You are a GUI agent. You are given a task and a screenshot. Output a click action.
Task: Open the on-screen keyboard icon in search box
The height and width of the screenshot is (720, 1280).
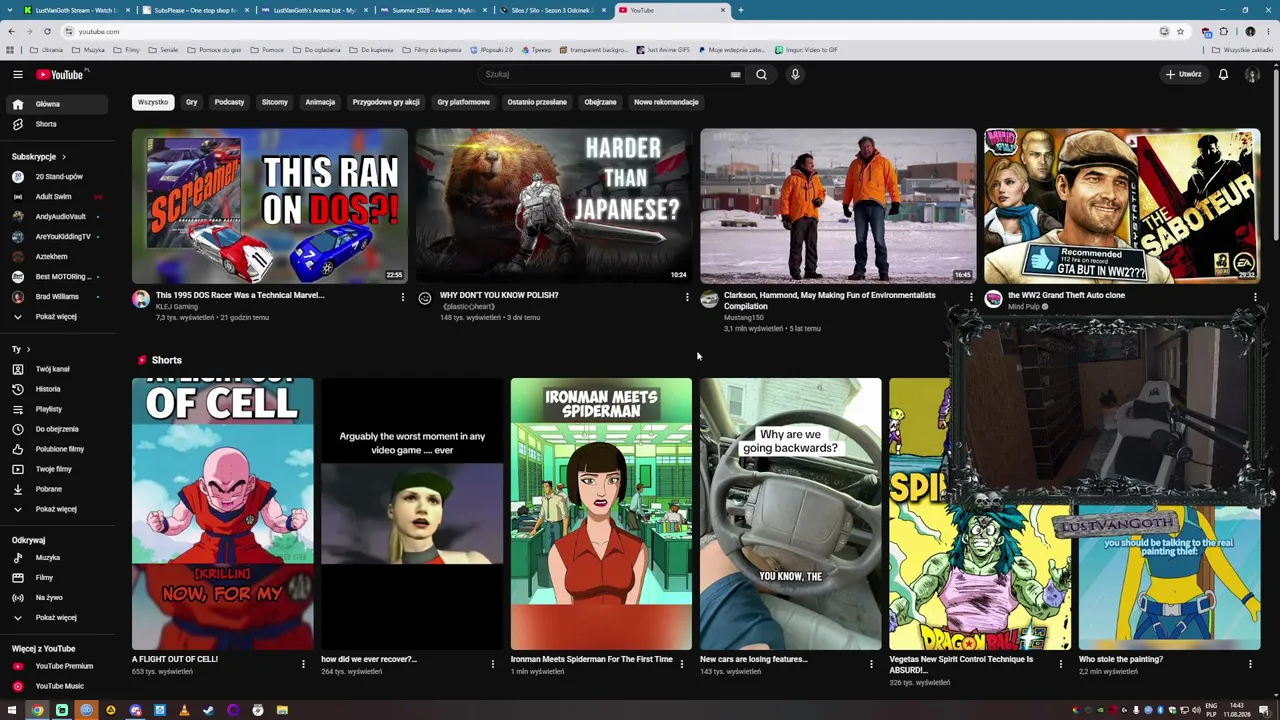[735, 74]
